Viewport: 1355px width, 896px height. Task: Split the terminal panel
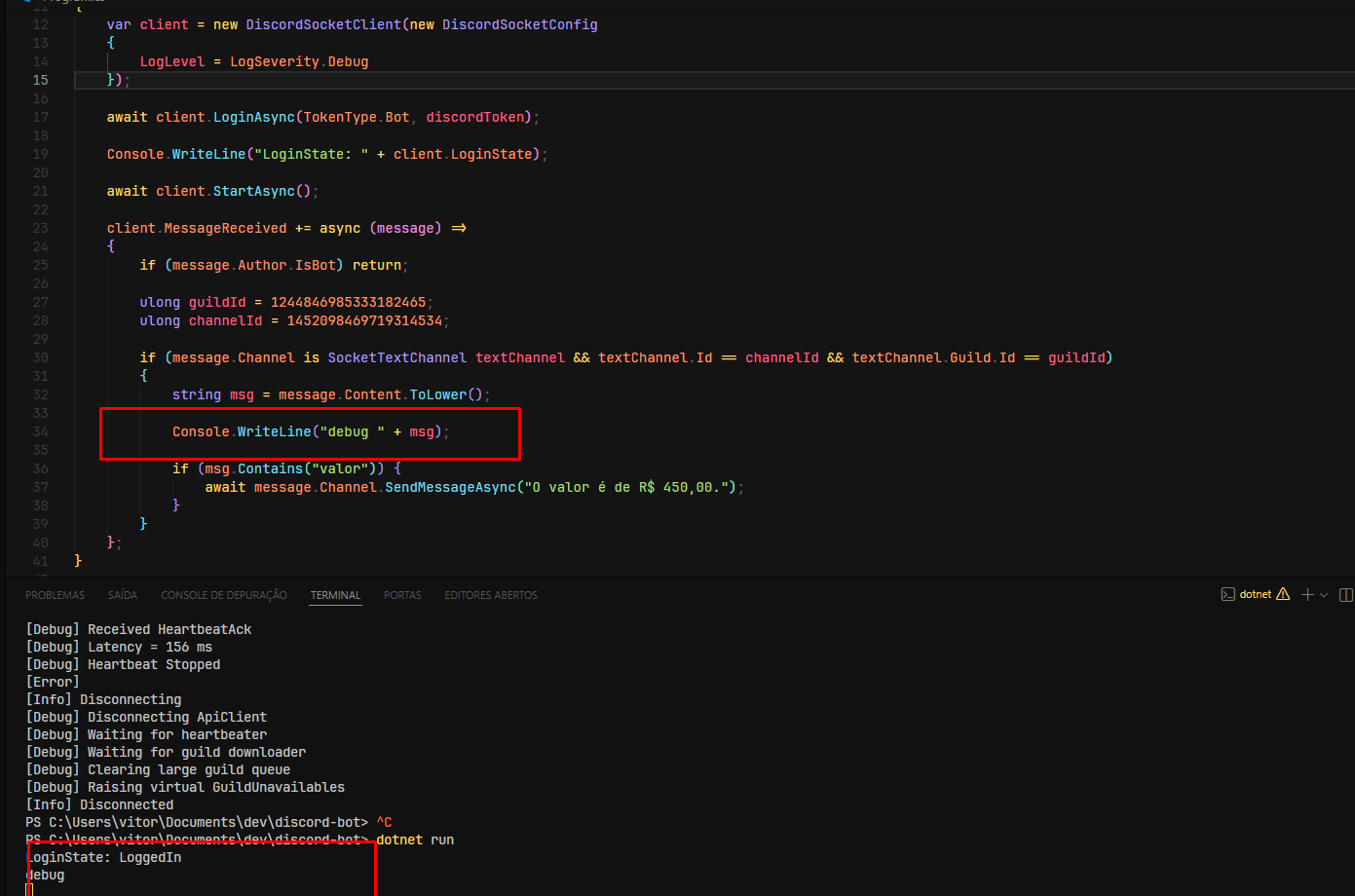point(1346,594)
